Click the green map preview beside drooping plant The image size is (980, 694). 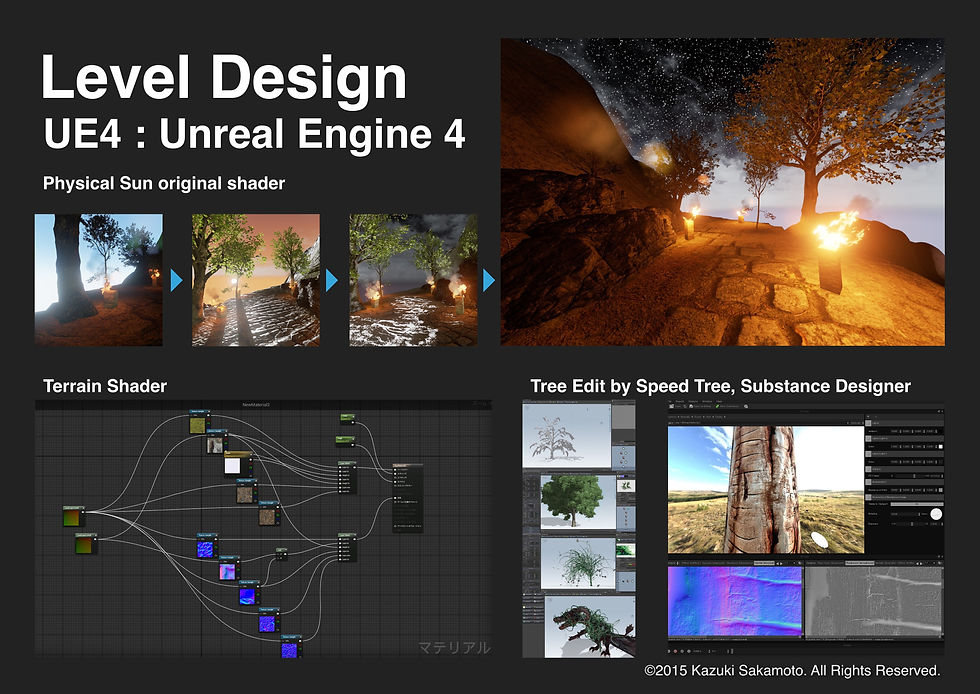(626, 550)
